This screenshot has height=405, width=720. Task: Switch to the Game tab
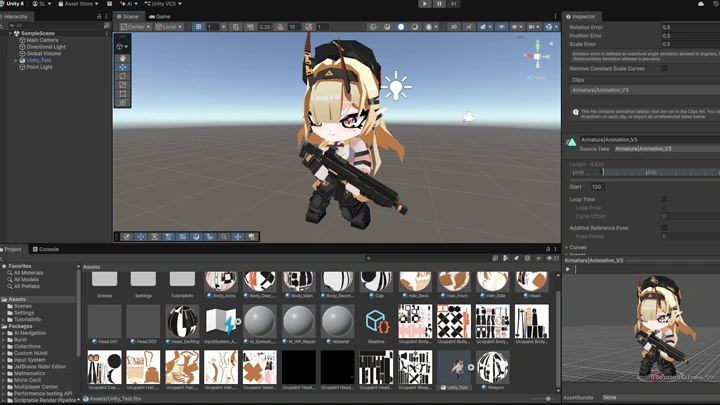pos(160,16)
